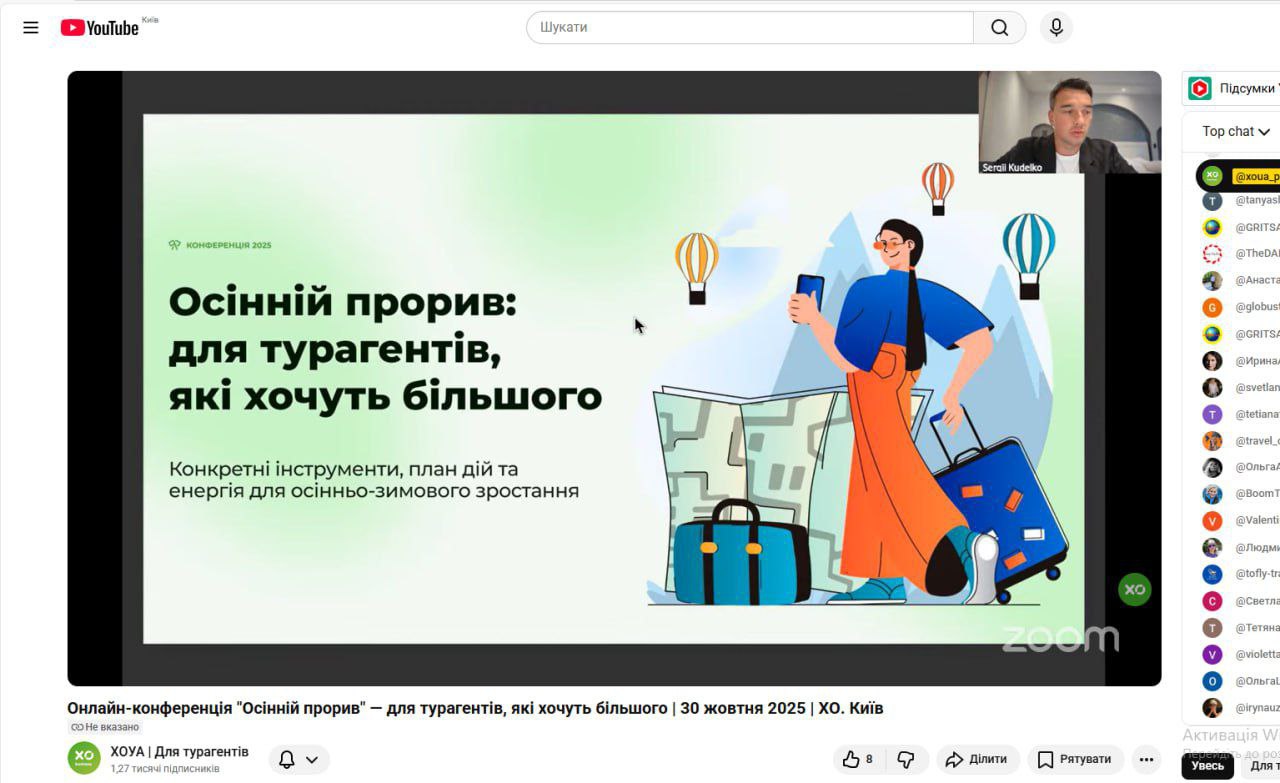The height and width of the screenshot is (783, 1280).
Task: Start voice search with microphone icon
Action: (1056, 28)
